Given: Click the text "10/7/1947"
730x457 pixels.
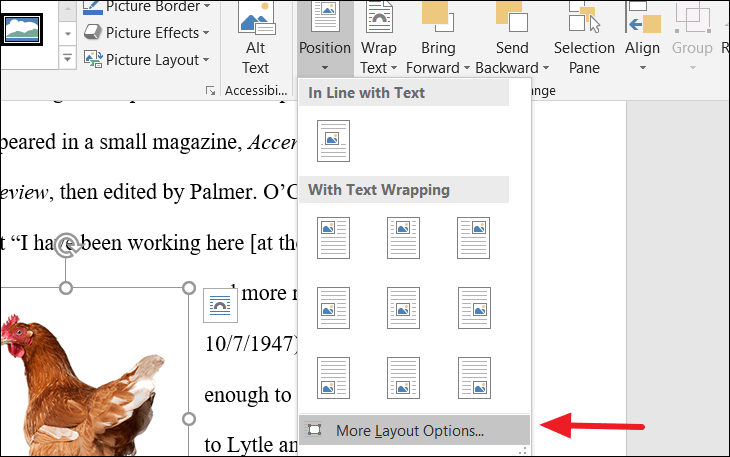Looking at the screenshot, I should tap(250, 344).
